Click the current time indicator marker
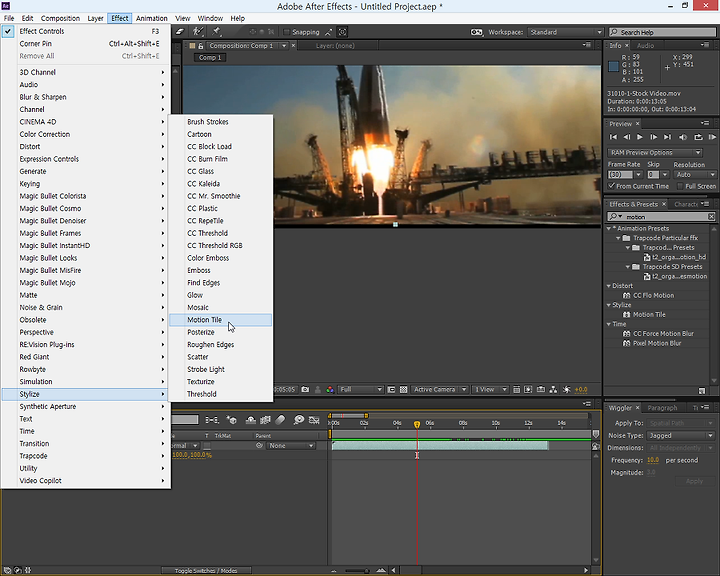The width and height of the screenshot is (720, 576). (417, 424)
